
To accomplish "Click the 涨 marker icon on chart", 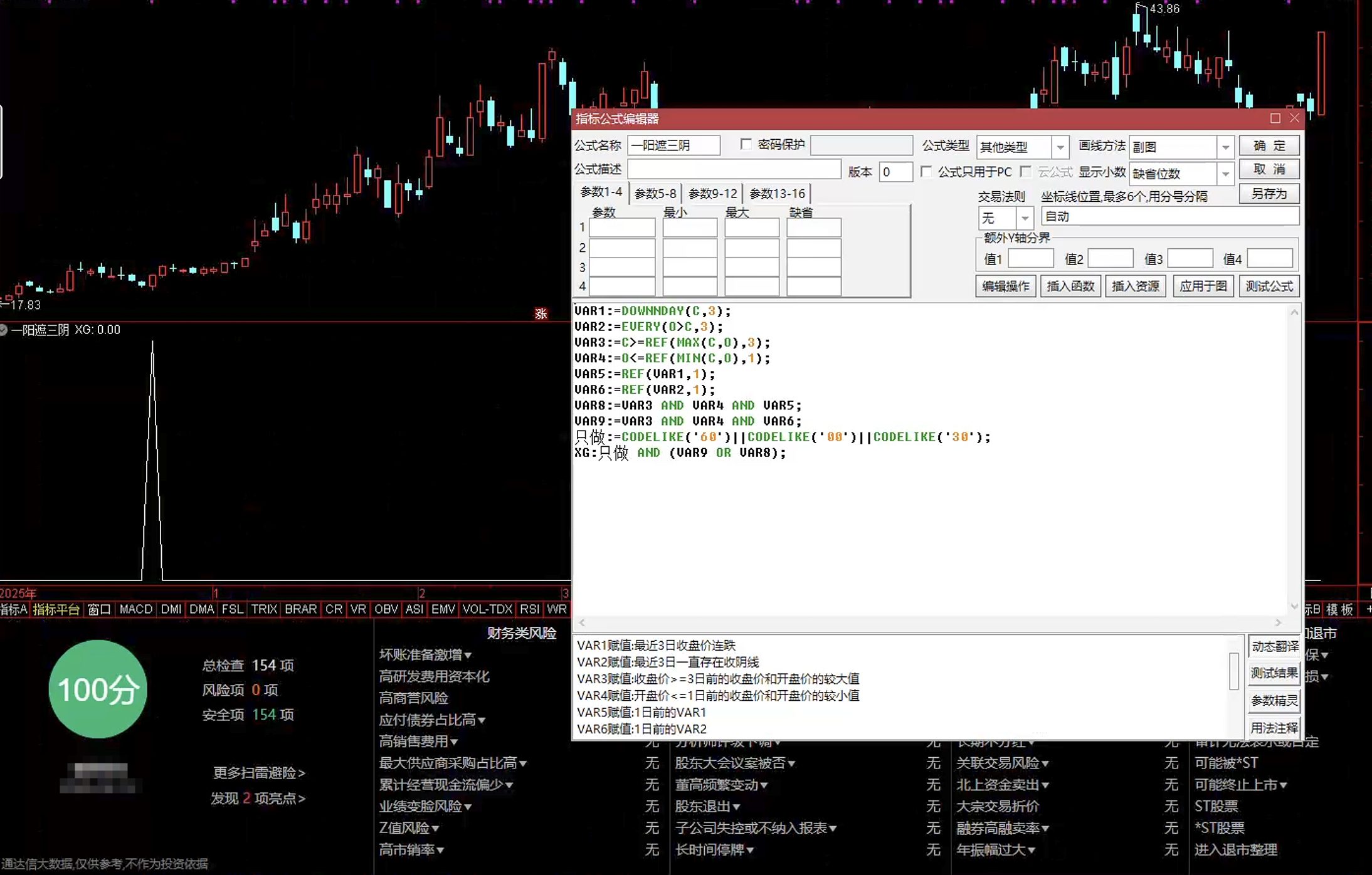I will 541,313.
